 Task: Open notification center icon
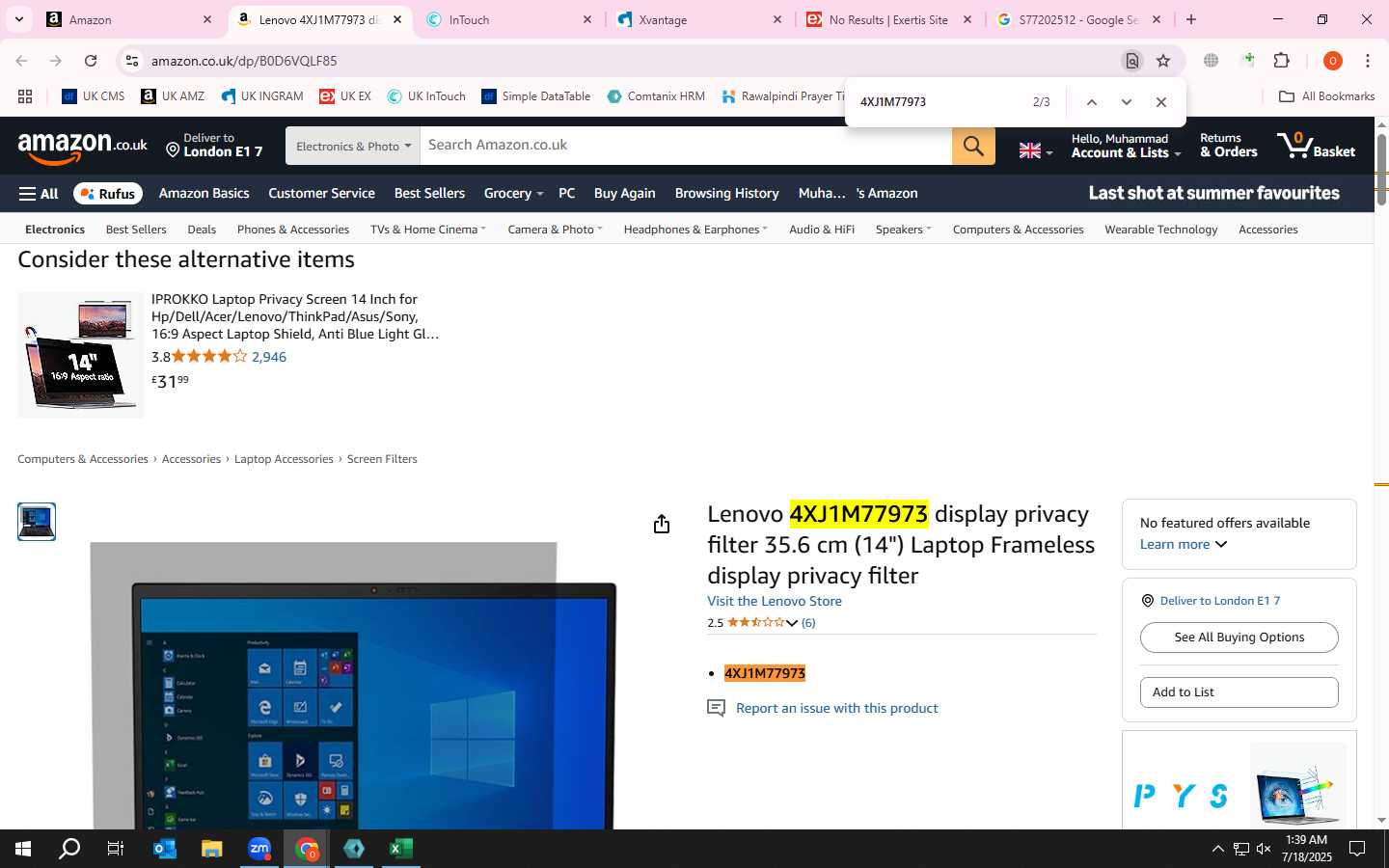coord(1357,849)
